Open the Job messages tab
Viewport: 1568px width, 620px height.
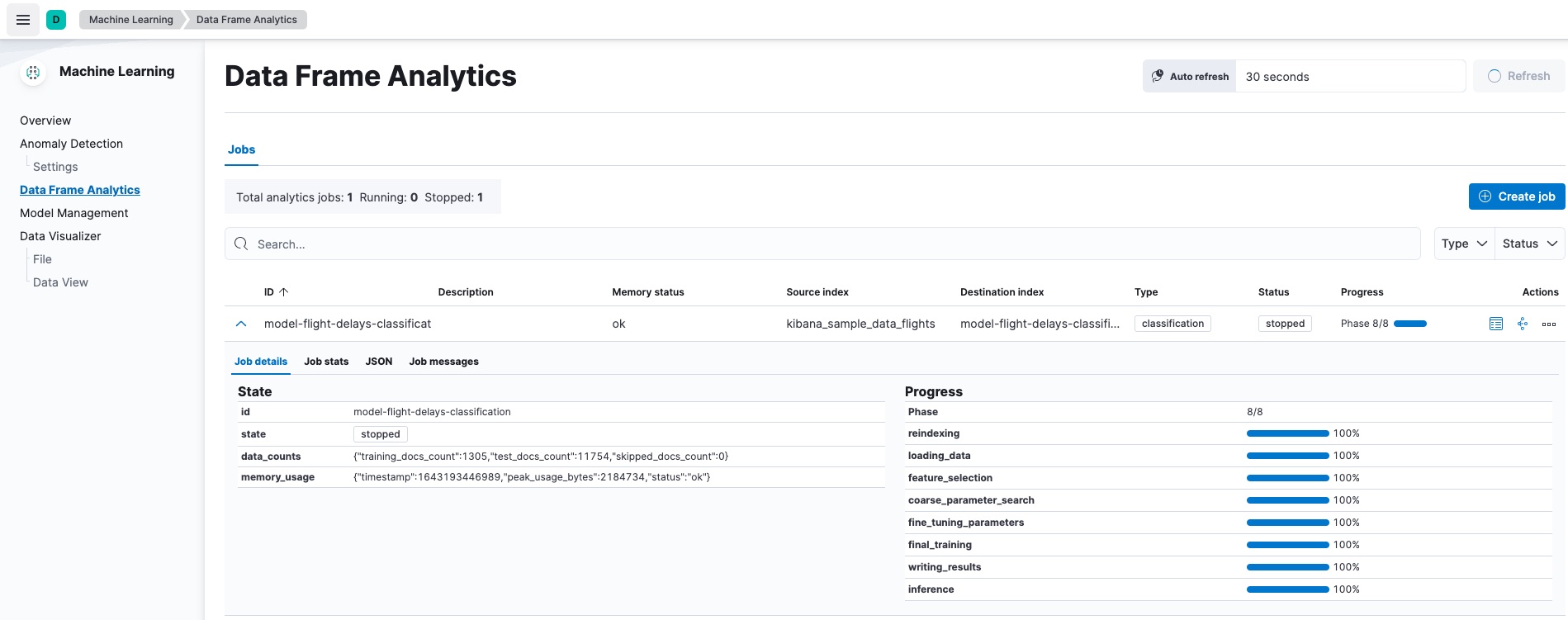point(443,362)
